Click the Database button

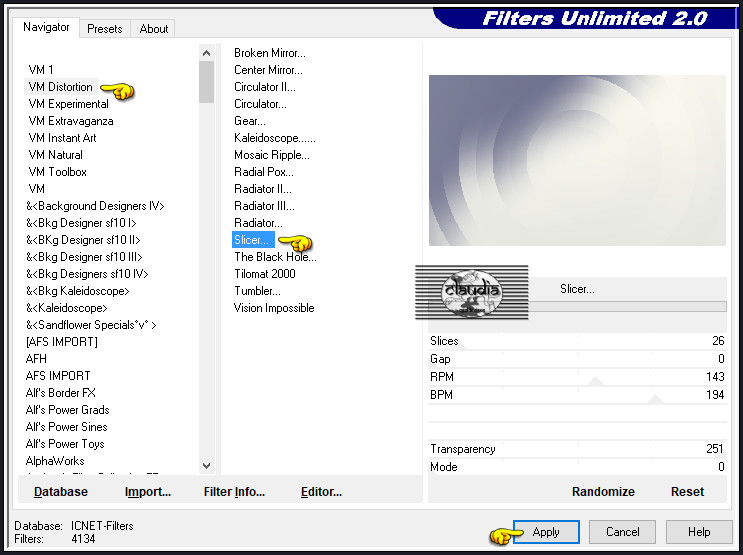click(x=61, y=492)
